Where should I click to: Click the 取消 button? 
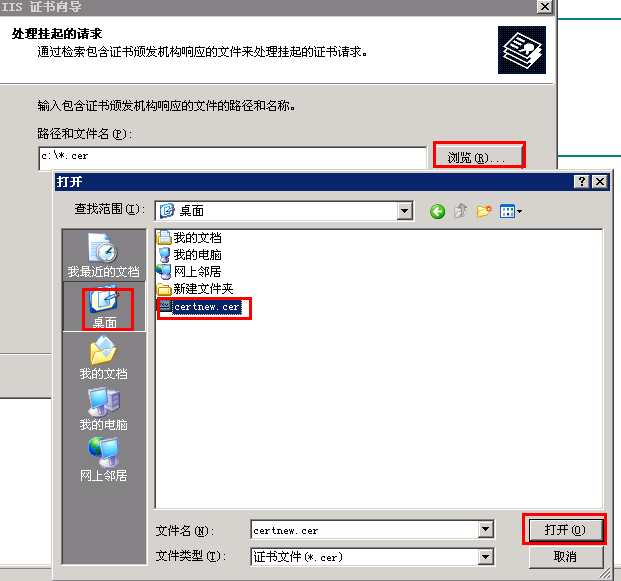566,557
